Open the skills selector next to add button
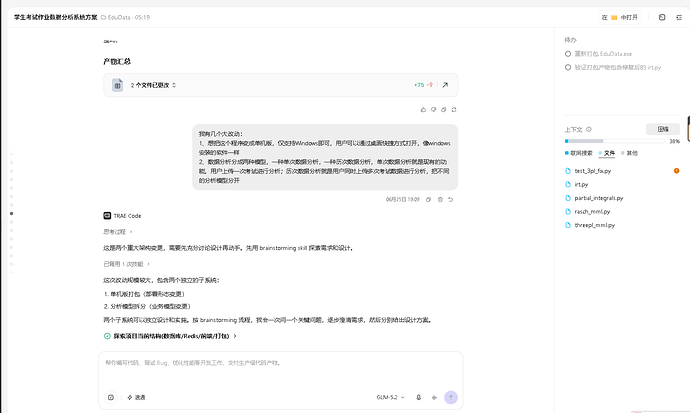The width and height of the screenshot is (690, 413). pos(136,397)
